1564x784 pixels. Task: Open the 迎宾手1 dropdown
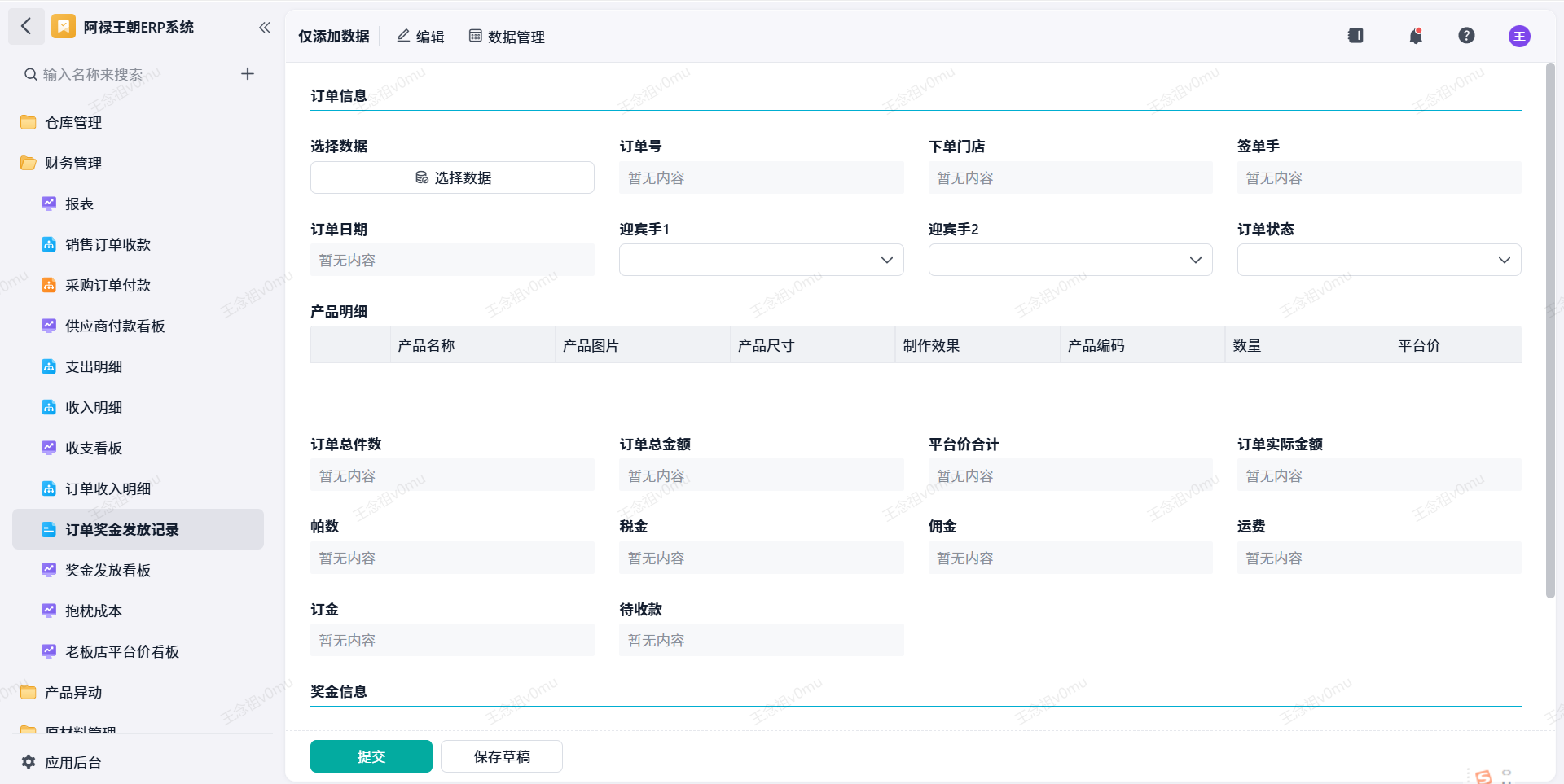coord(761,261)
